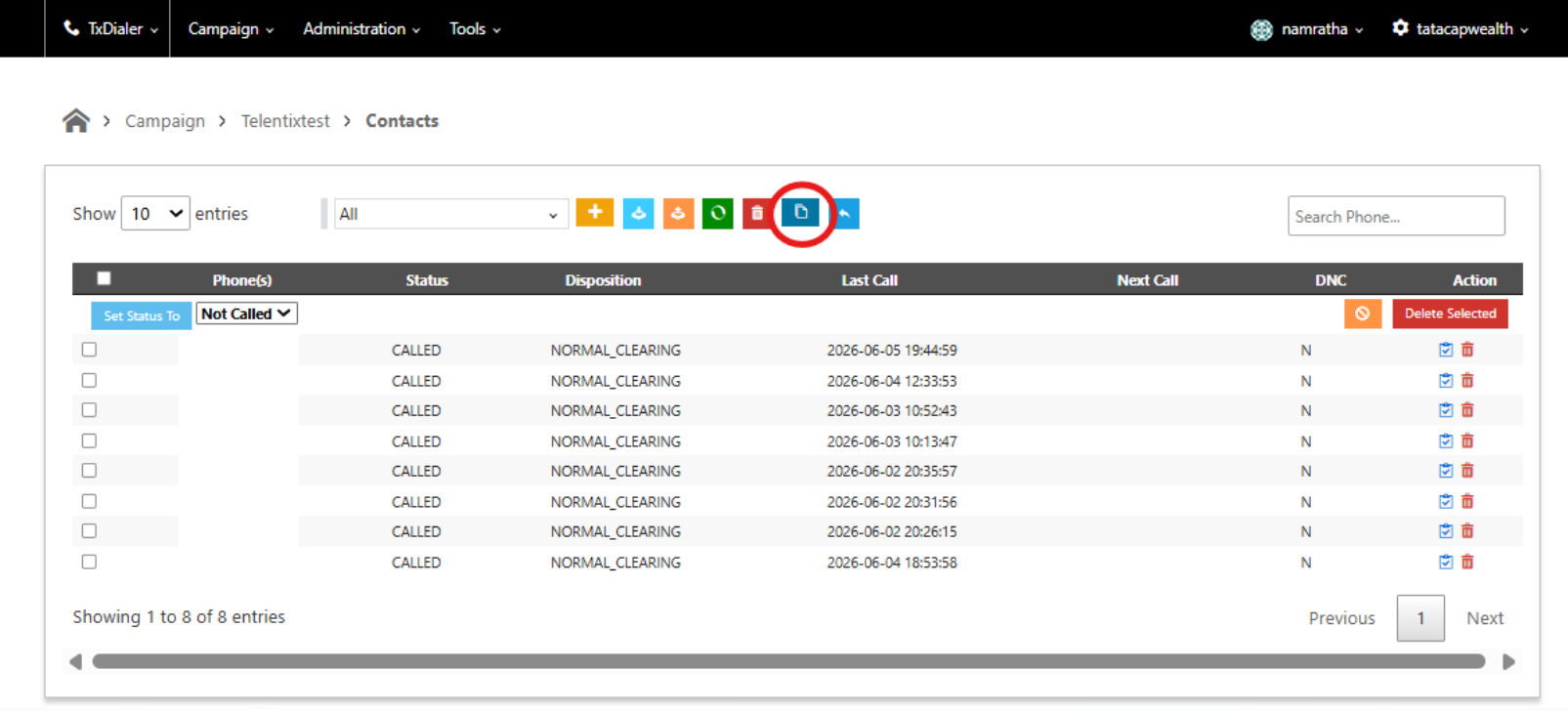Go to Previous page

(x=1341, y=618)
